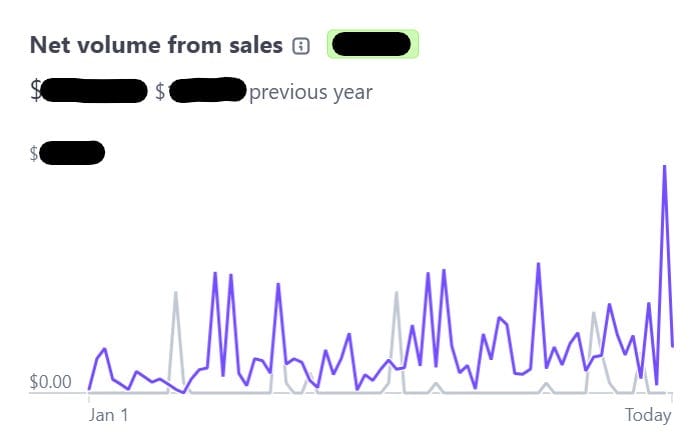The image size is (696, 440).
Task: Click the first tall purple peak from the left
Action: (x=215, y=273)
